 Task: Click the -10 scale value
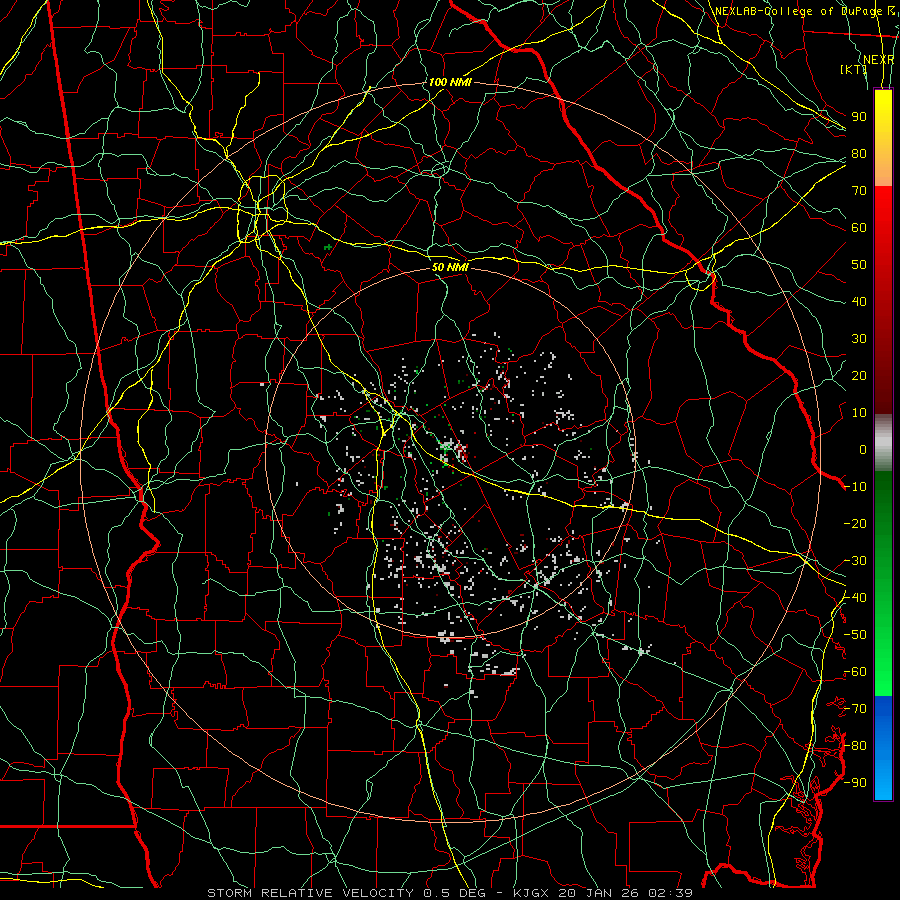[855, 487]
